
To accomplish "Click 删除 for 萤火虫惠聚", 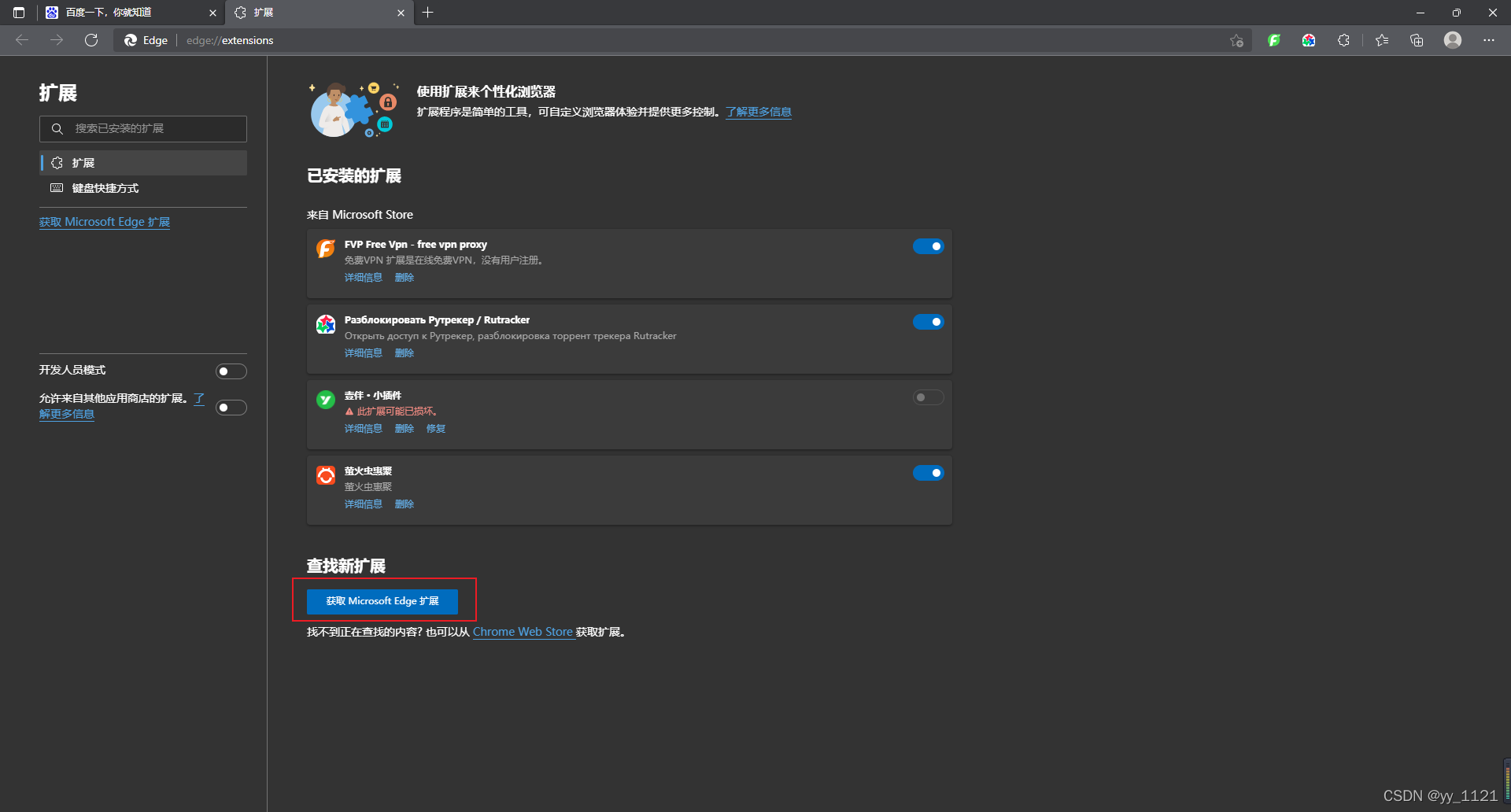I will pyautogui.click(x=405, y=504).
